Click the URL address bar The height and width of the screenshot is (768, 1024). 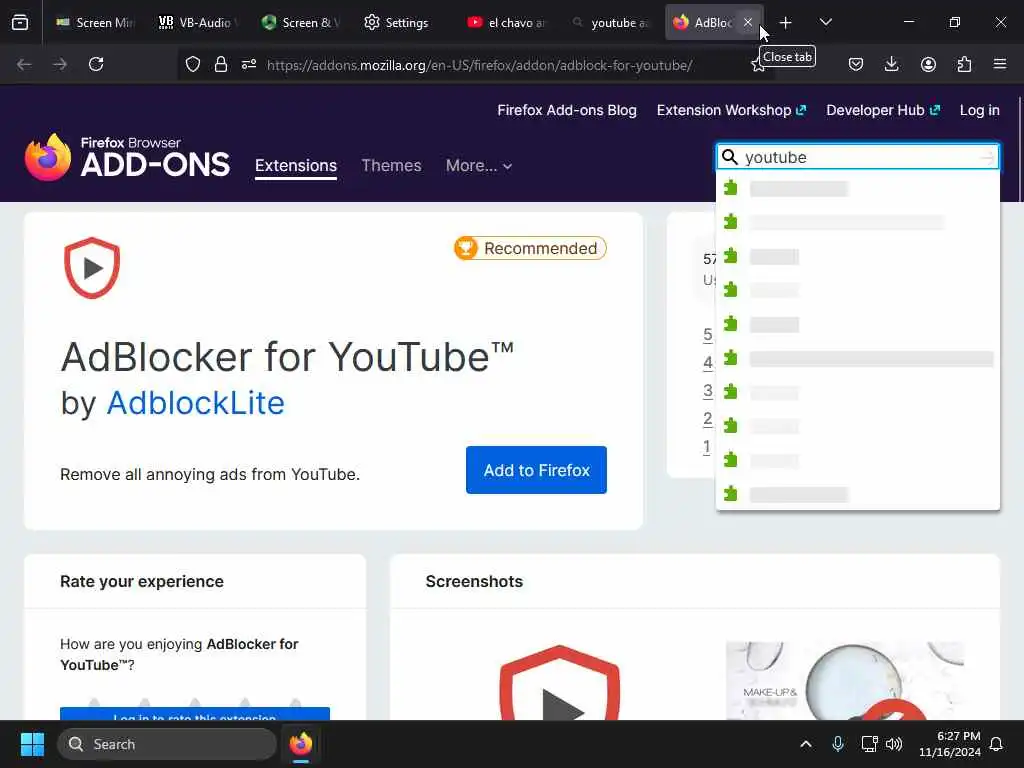(480, 65)
